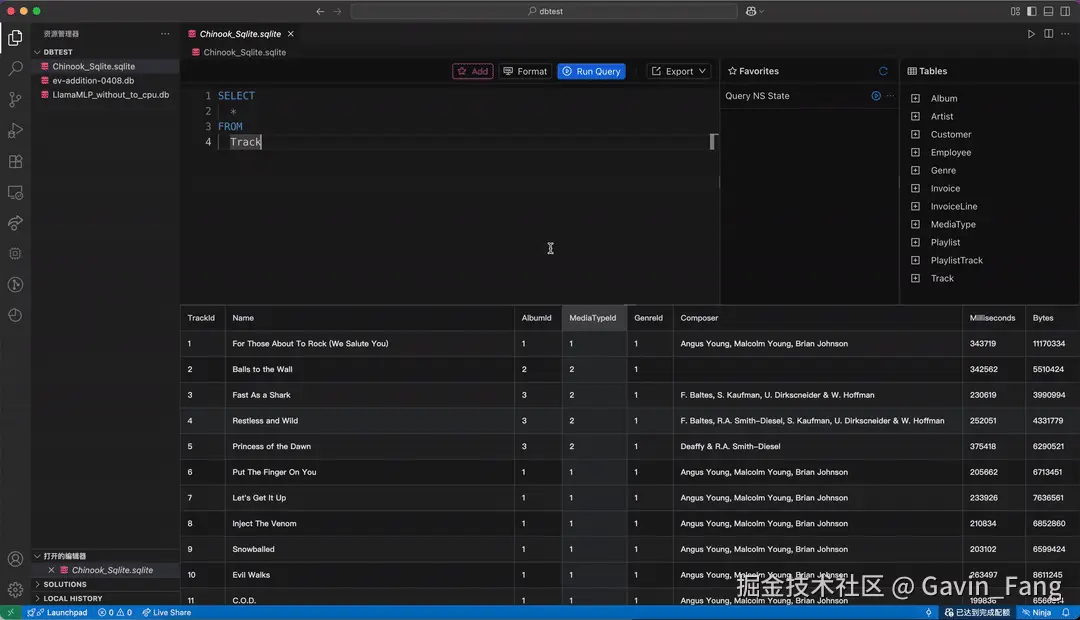Expand the PlaylistTrack table
This screenshot has height=620, width=1080.
(x=915, y=260)
